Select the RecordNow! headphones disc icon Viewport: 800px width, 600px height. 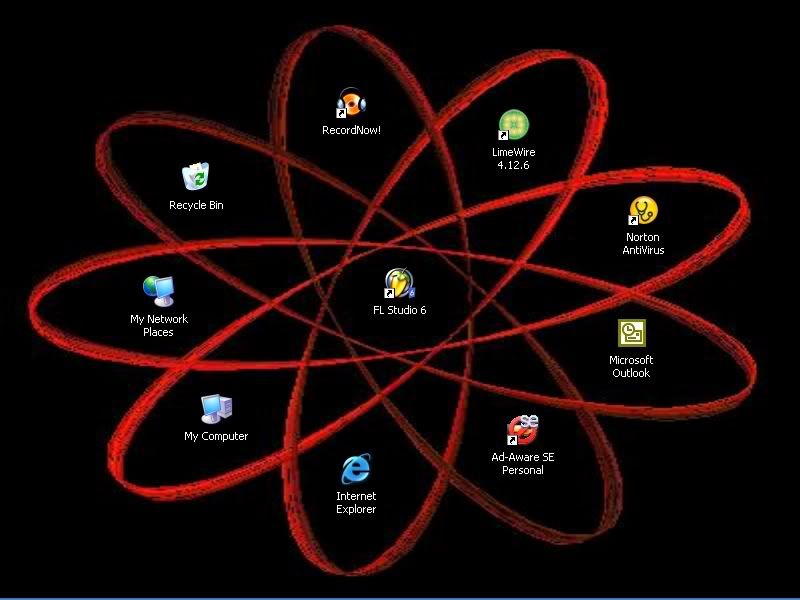pyautogui.click(x=351, y=103)
